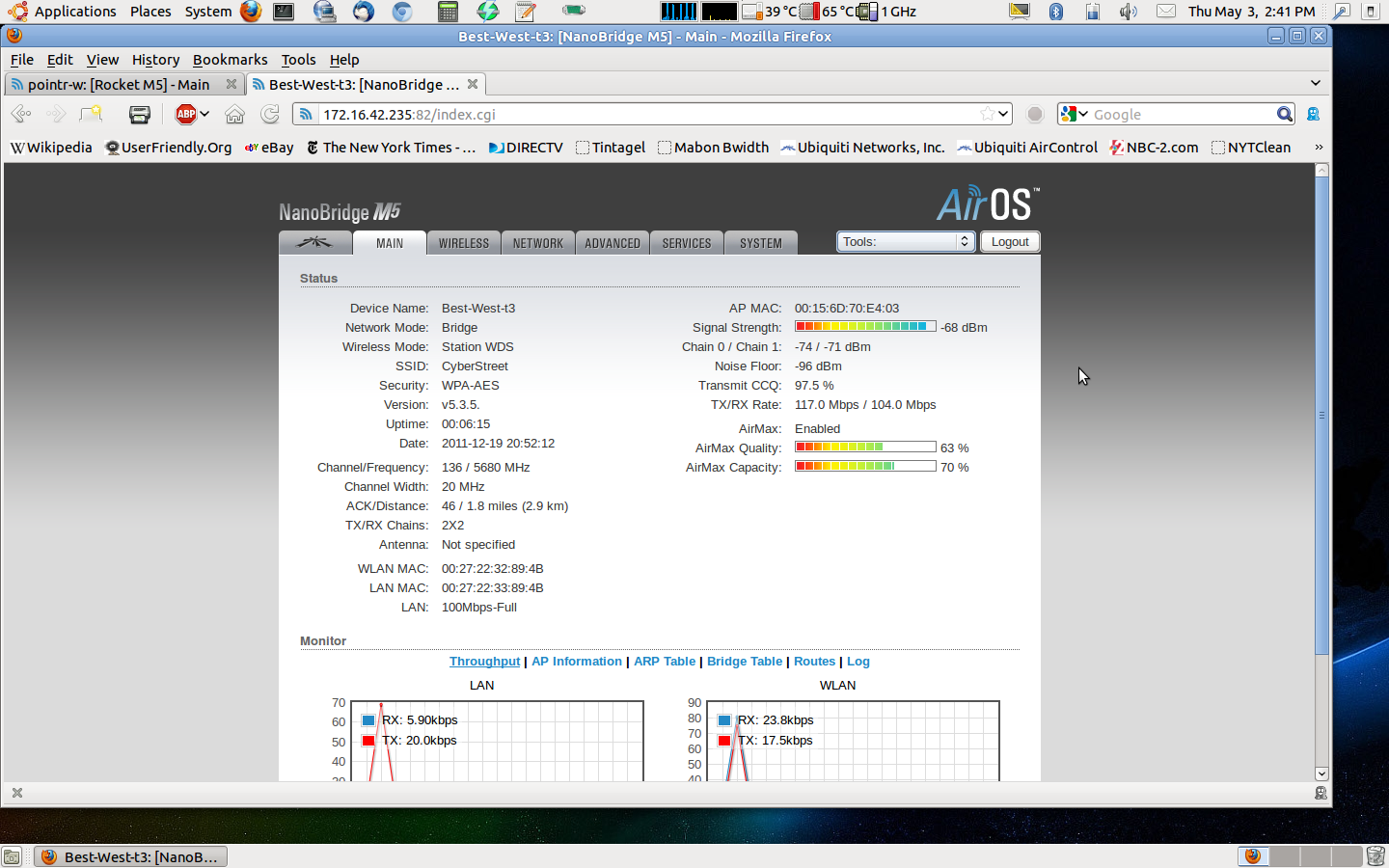
Task: Click the Logout button
Action: (1010, 242)
